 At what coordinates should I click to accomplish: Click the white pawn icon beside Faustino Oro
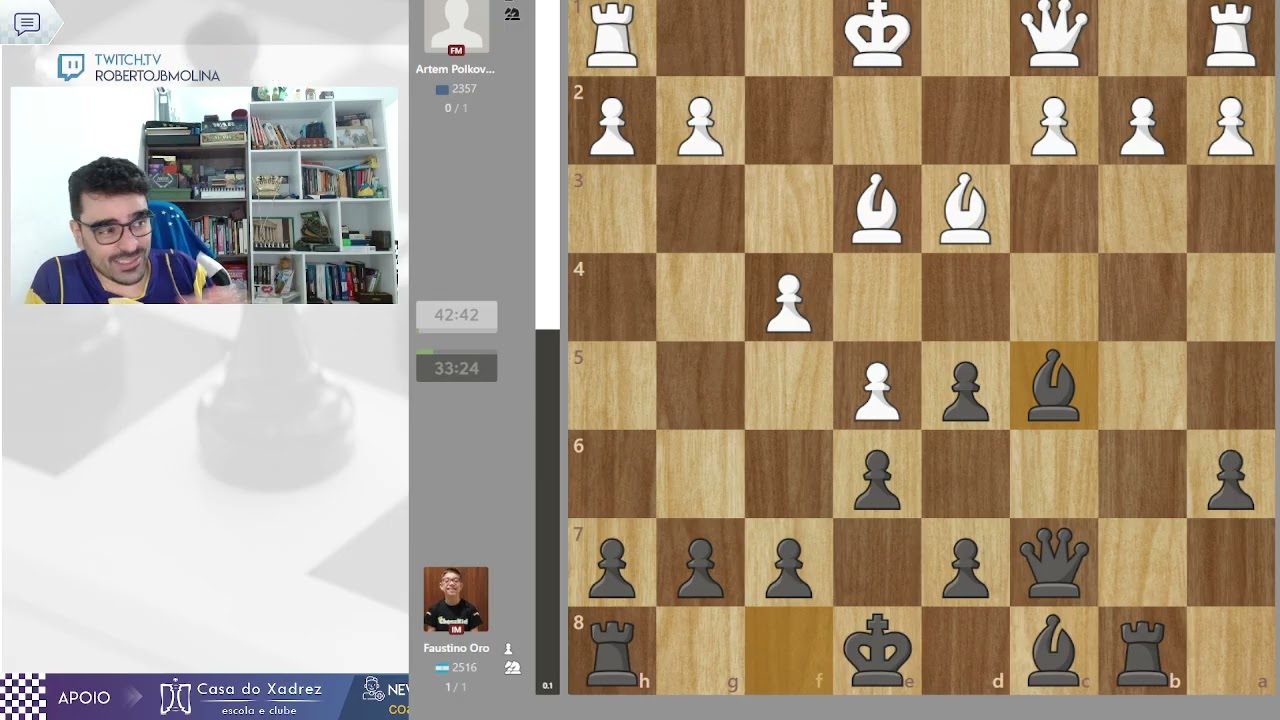(508, 648)
